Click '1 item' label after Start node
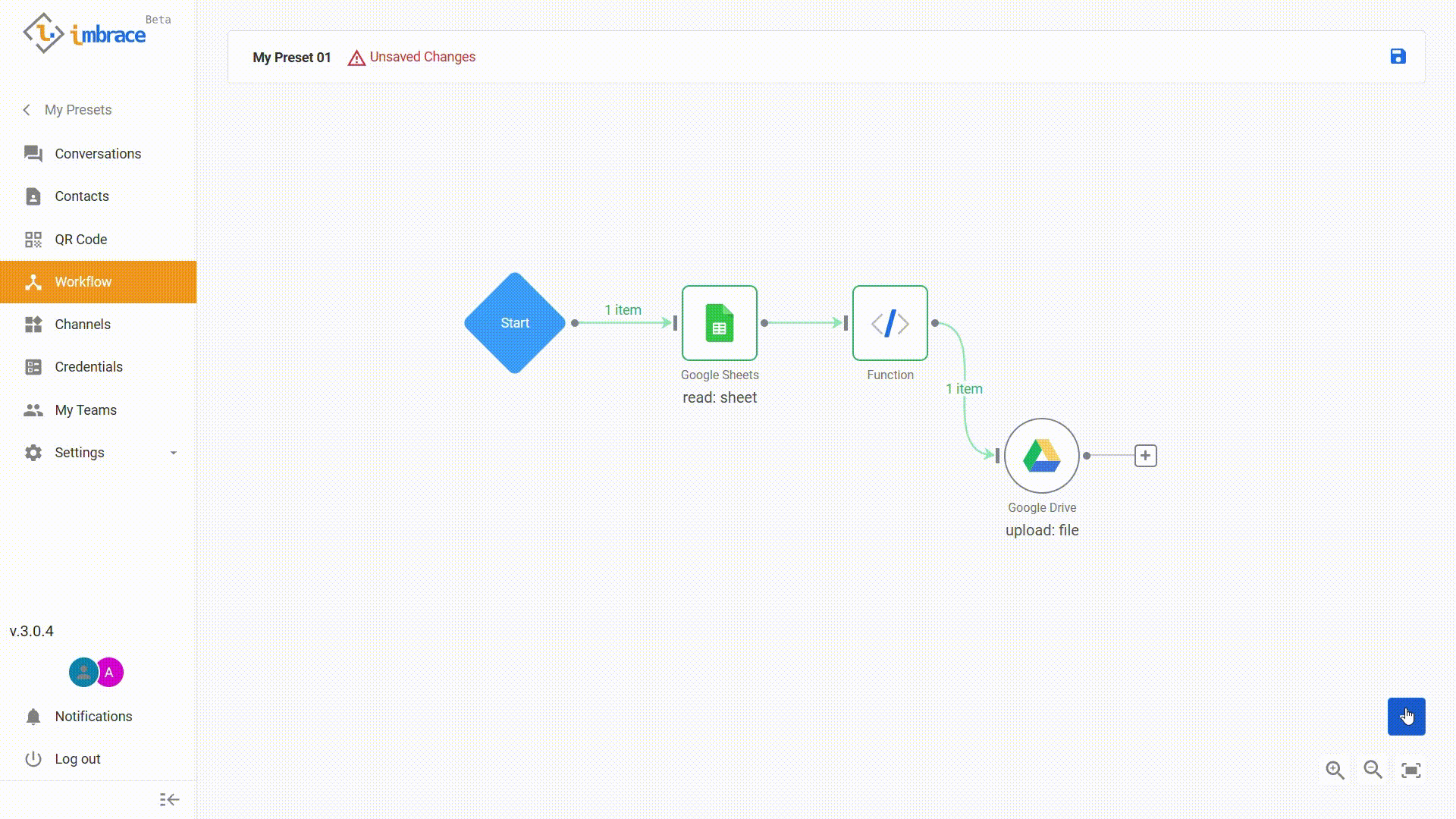The height and width of the screenshot is (819, 1456). click(623, 310)
